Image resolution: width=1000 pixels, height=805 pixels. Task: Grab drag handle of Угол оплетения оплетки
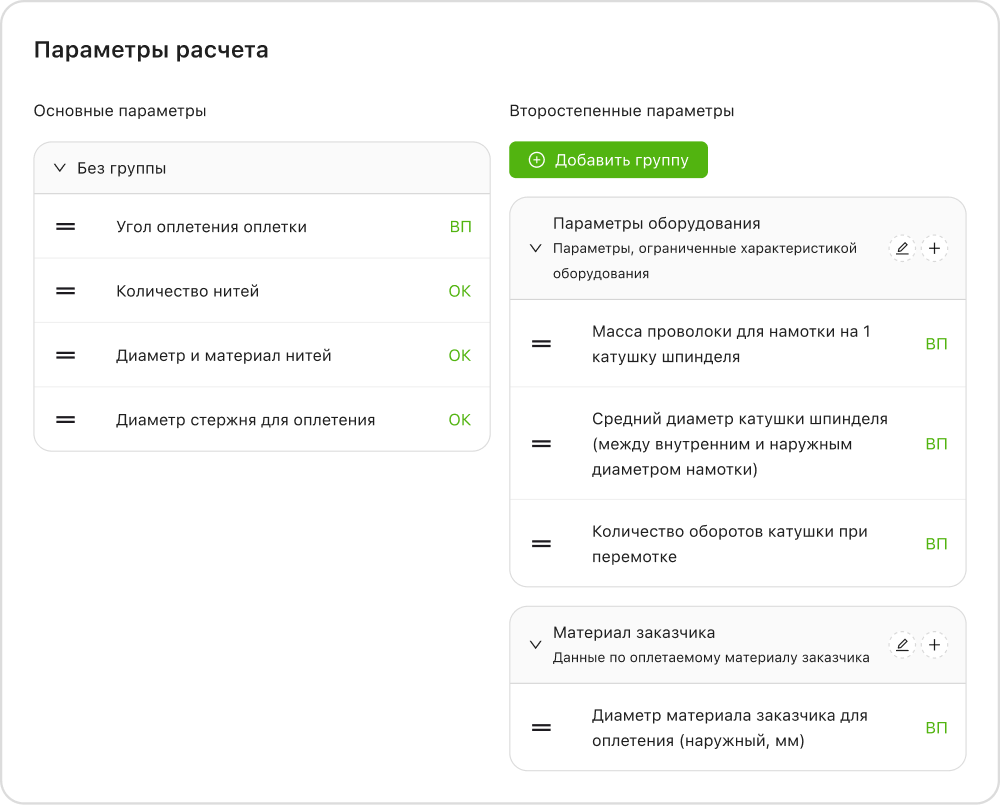click(x=66, y=227)
